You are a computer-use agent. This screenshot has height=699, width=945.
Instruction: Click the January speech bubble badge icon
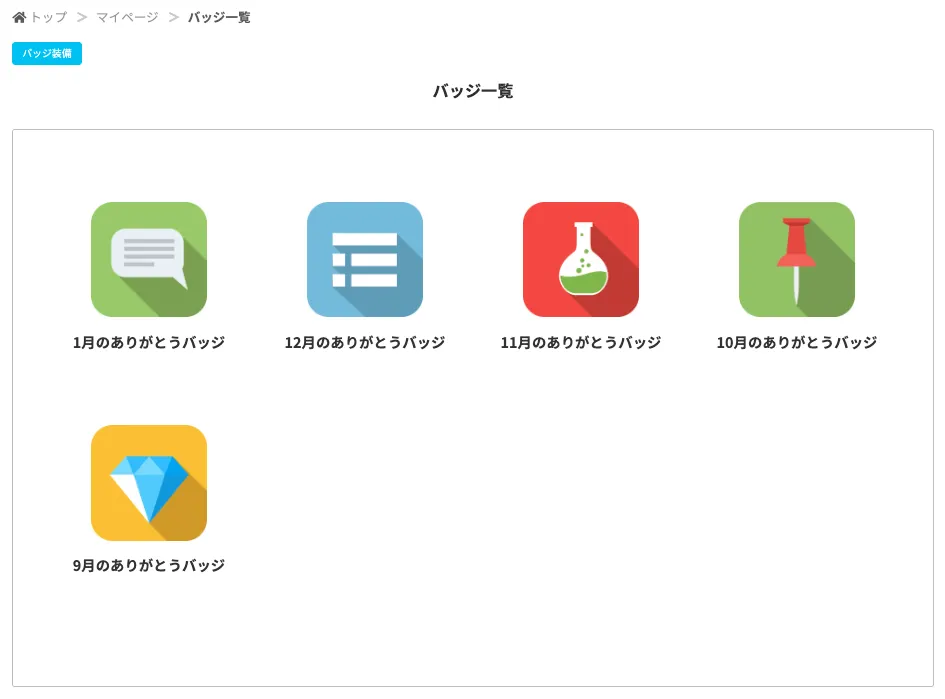pyautogui.click(x=149, y=260)
